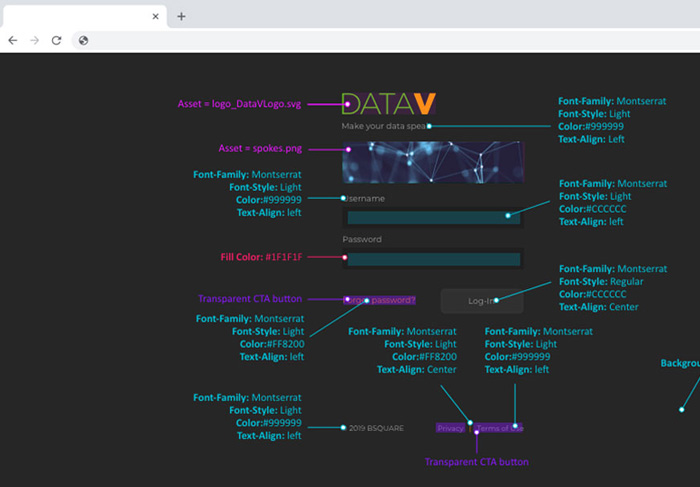Click the browser back arrow
The width and height of the screenshot is (700, 487).
click(x=13, y=40)
